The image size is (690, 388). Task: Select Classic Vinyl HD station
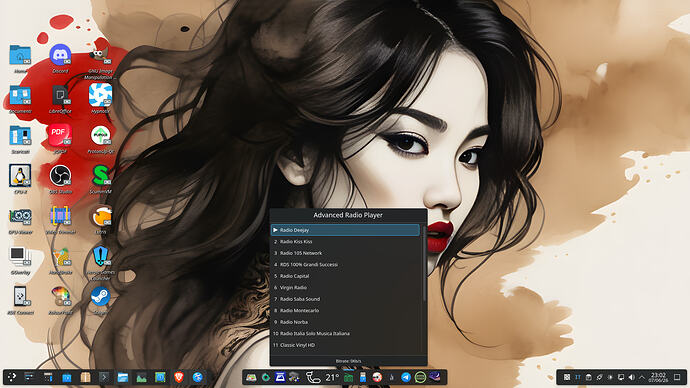pos(345,345)
